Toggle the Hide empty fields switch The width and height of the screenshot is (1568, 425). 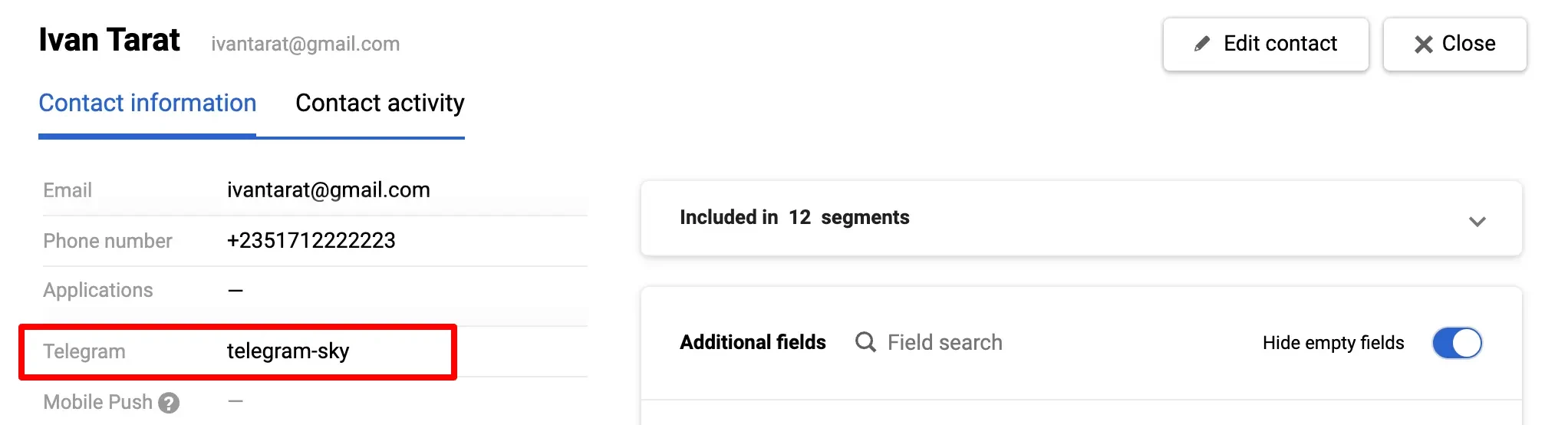pyautogui.click(x=1457, y=343)
